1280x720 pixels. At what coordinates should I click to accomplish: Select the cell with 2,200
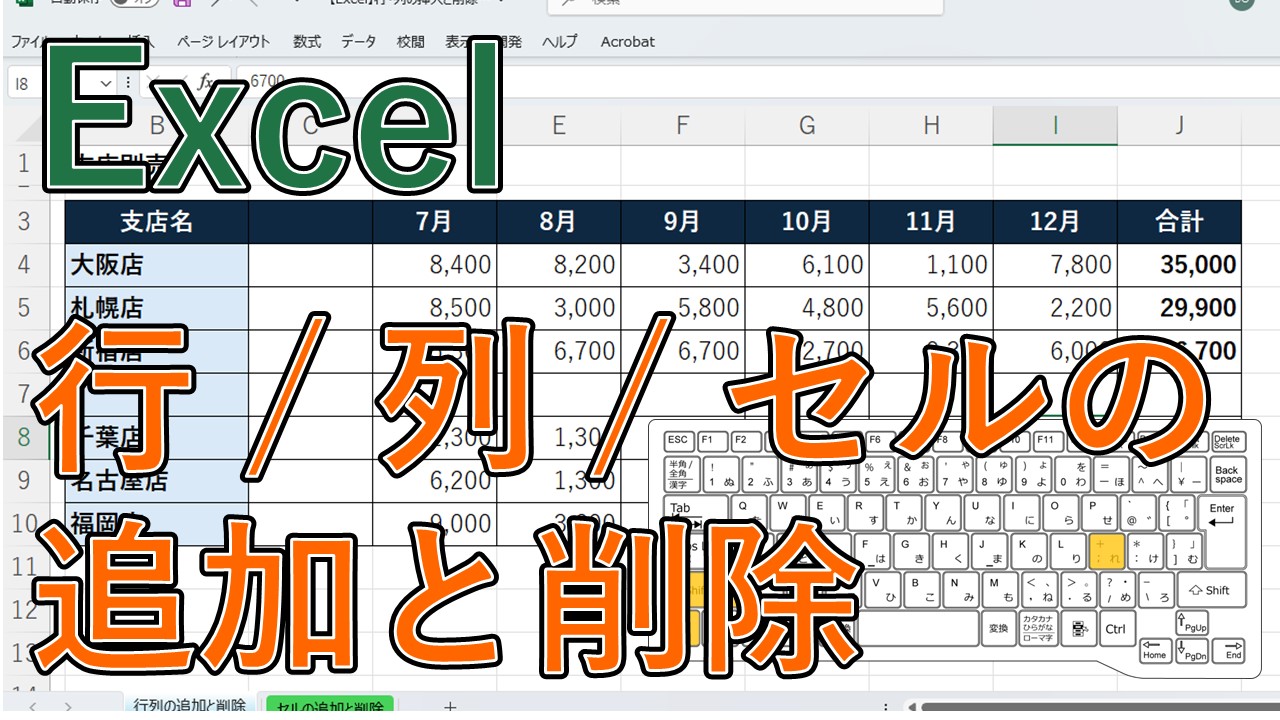pyautogui.click(x=1055, y=307)
